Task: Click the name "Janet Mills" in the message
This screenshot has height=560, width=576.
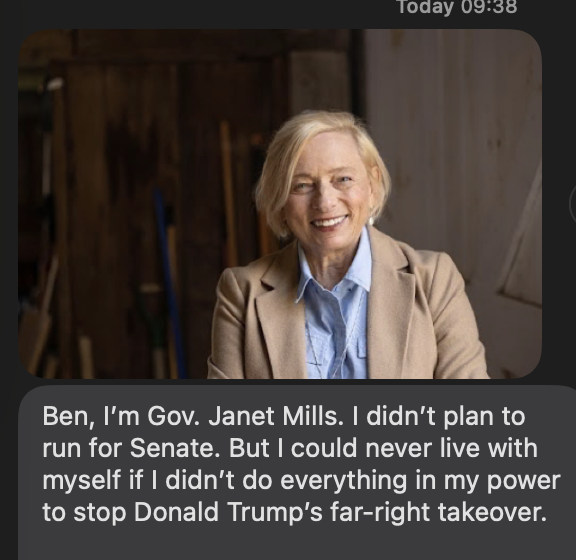Action: (273, 416)
